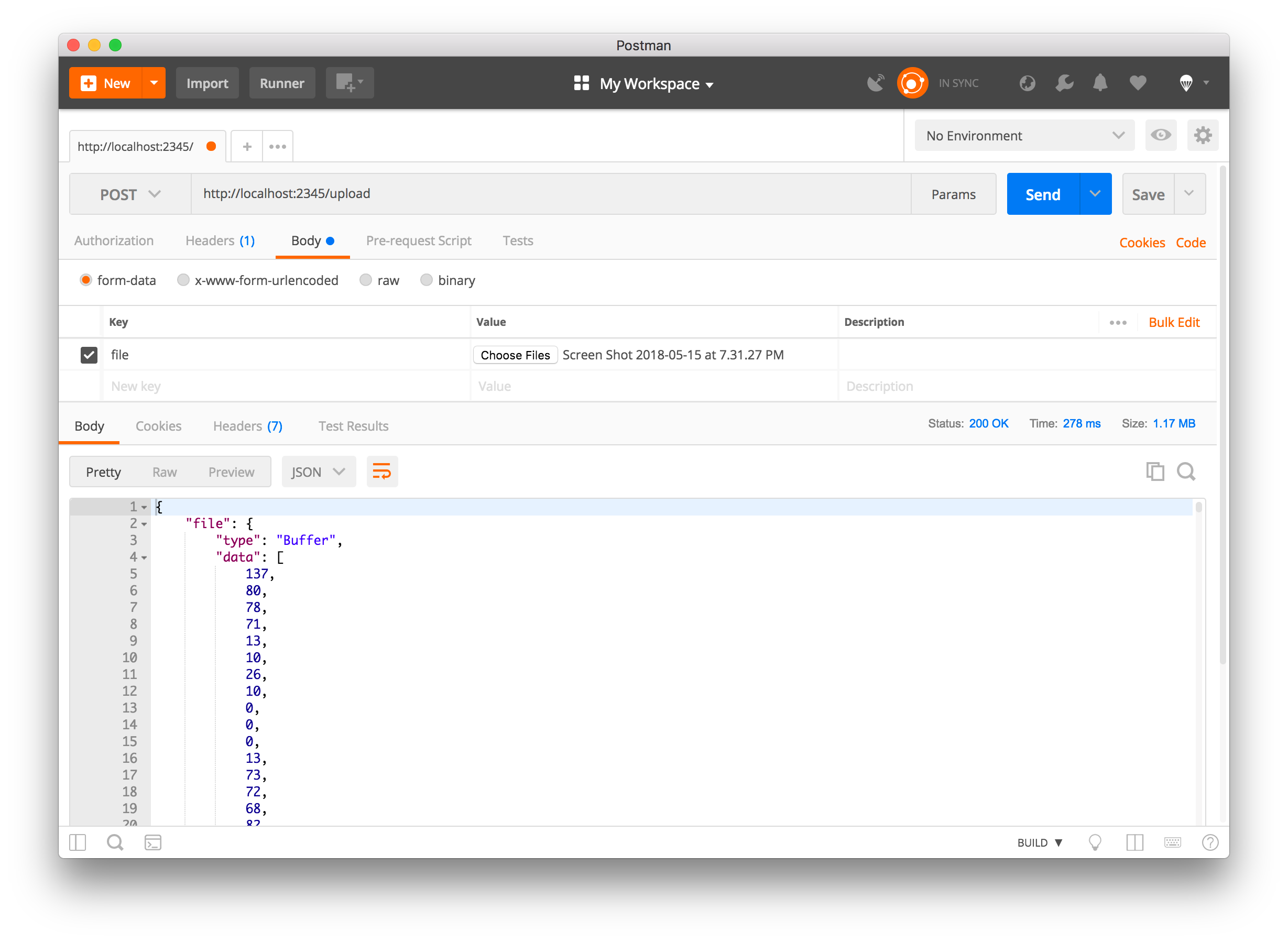The height and width of the screenshot is (942, 1288).
Task: Open the JSON format dropdown
Action: (318, 472)
